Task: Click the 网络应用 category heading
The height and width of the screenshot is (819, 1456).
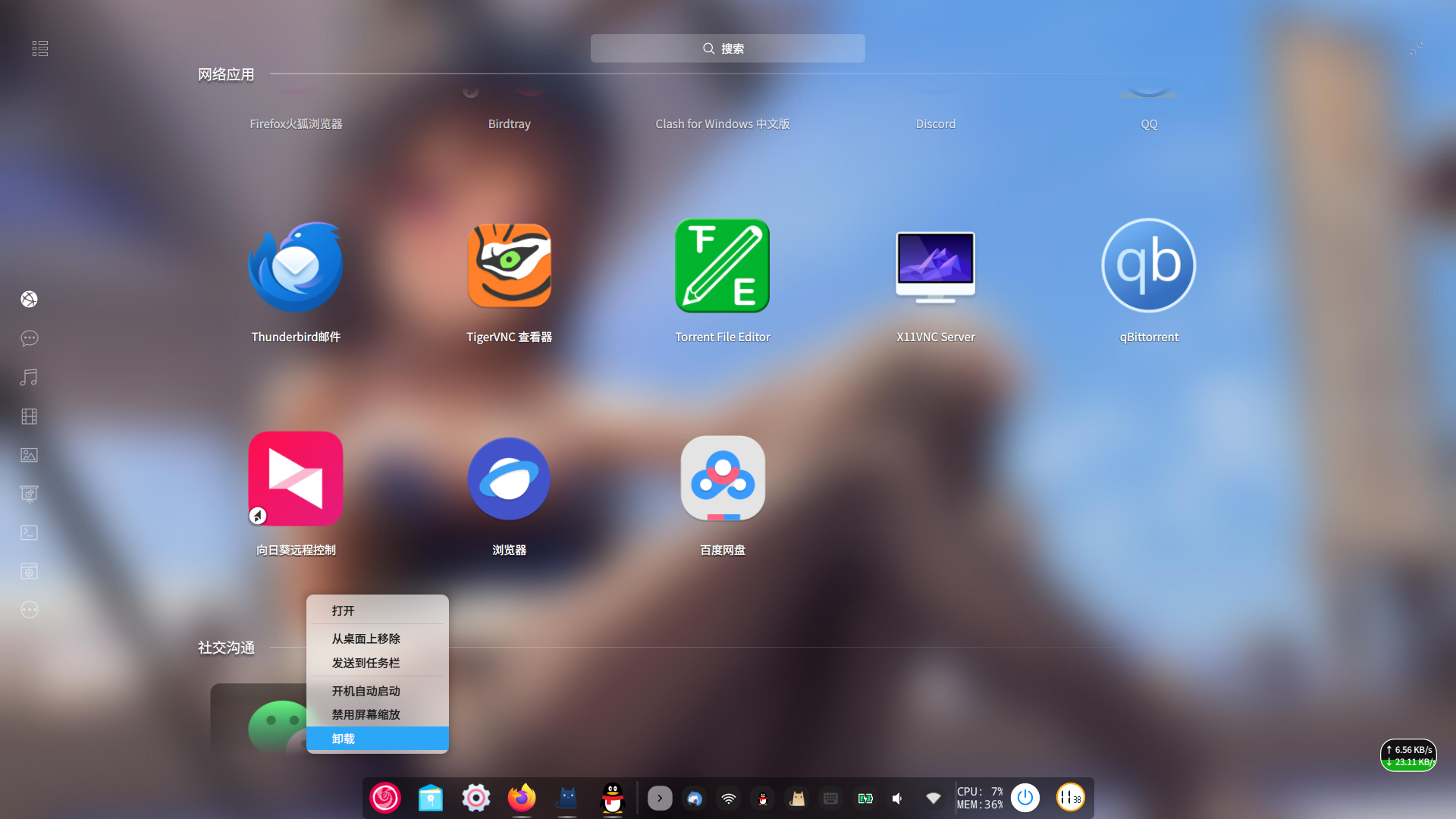Action: click(226, 74)
